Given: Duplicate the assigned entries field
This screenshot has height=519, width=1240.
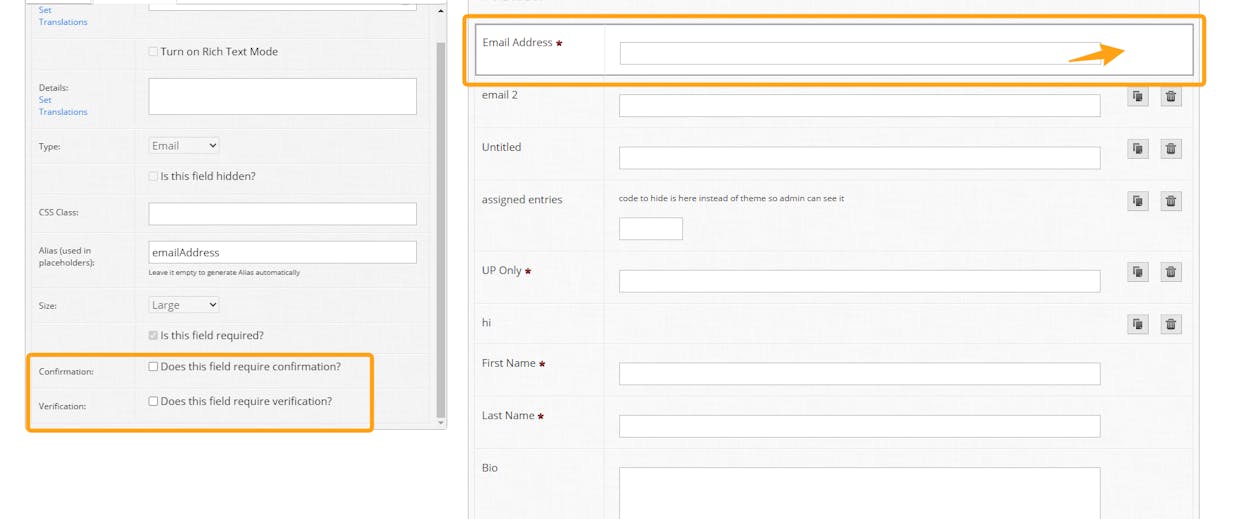Looking at the screenshot, I should (1138, 201).
